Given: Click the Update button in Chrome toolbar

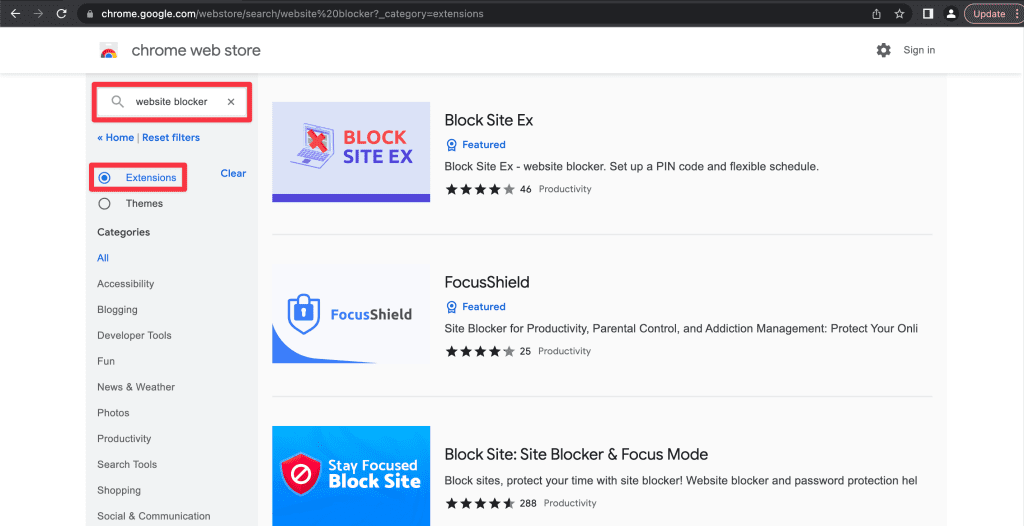Looking at the screenshot, I should click(x=988, y=14).
